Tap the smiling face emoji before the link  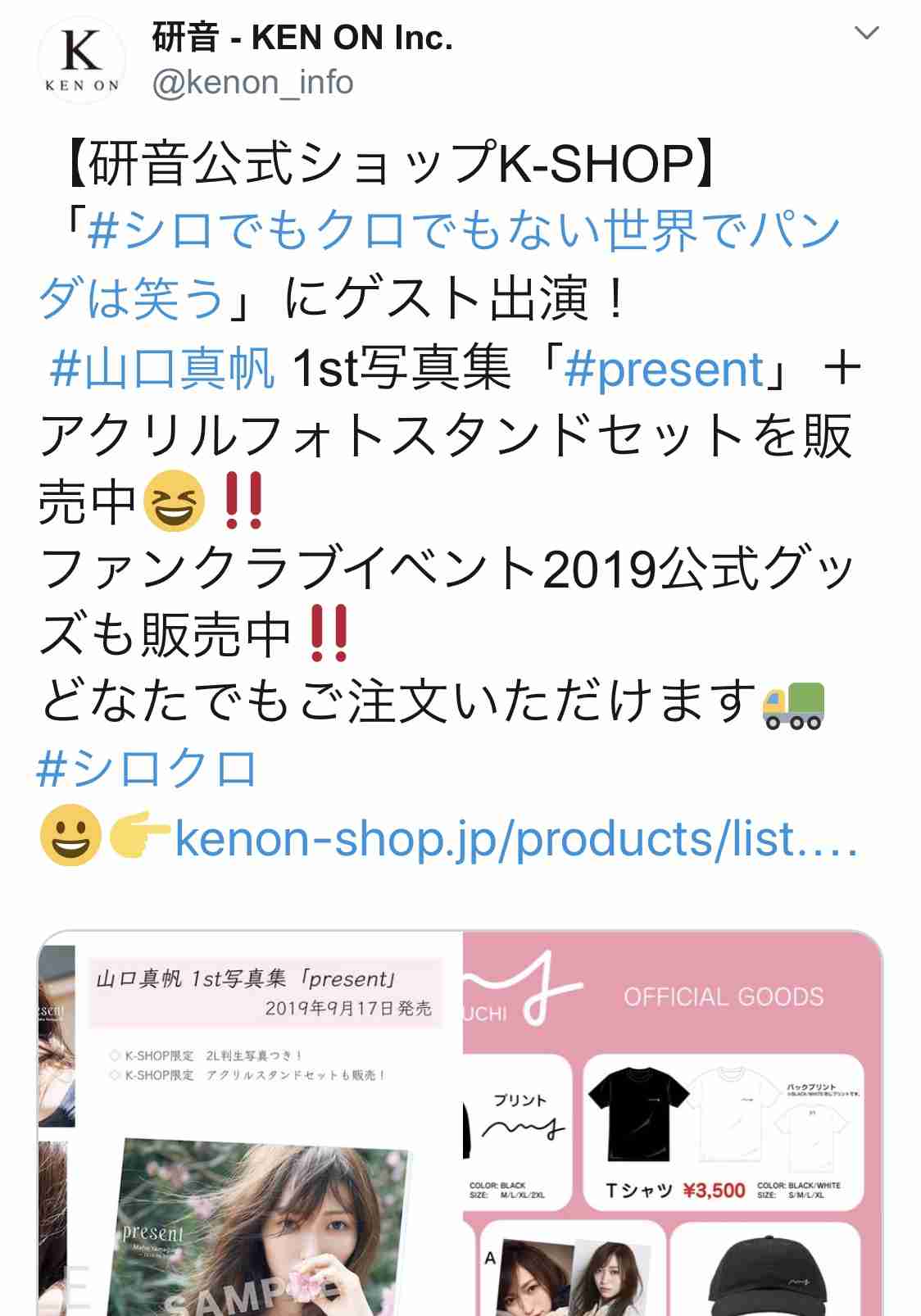click(70, 837)
